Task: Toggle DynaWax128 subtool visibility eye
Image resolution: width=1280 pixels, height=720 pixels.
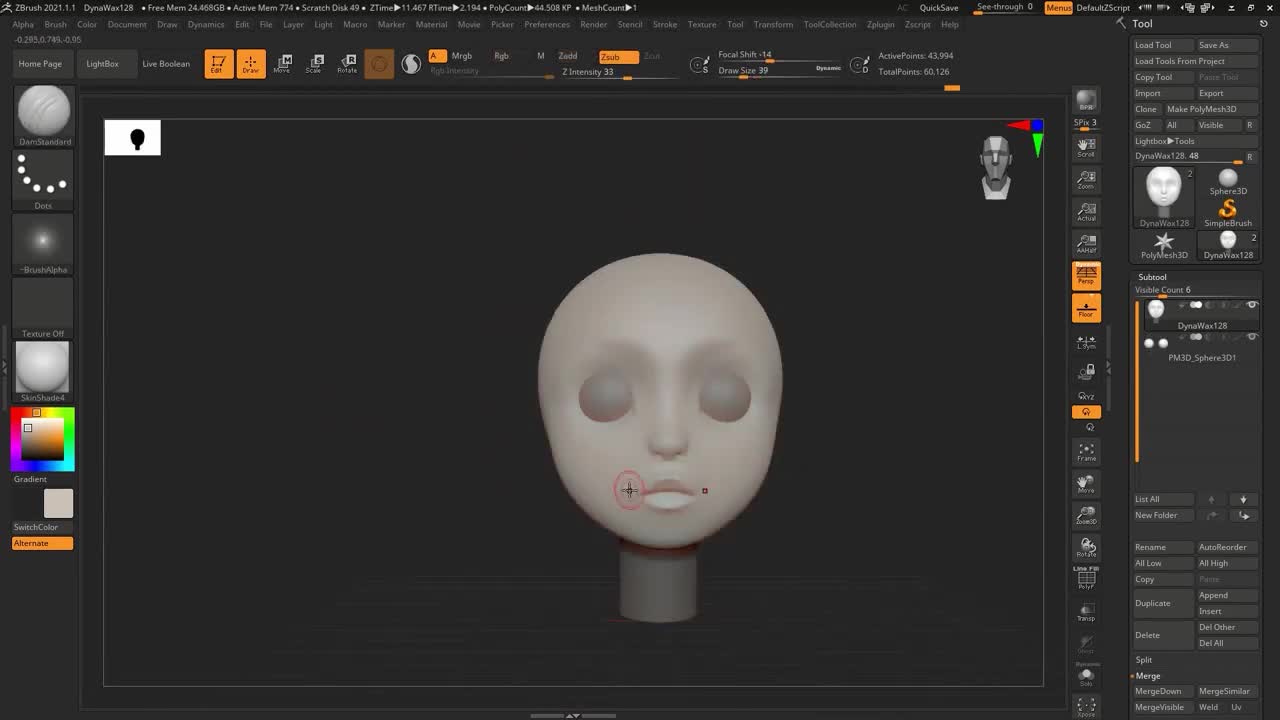Action: click(1251, 305)
